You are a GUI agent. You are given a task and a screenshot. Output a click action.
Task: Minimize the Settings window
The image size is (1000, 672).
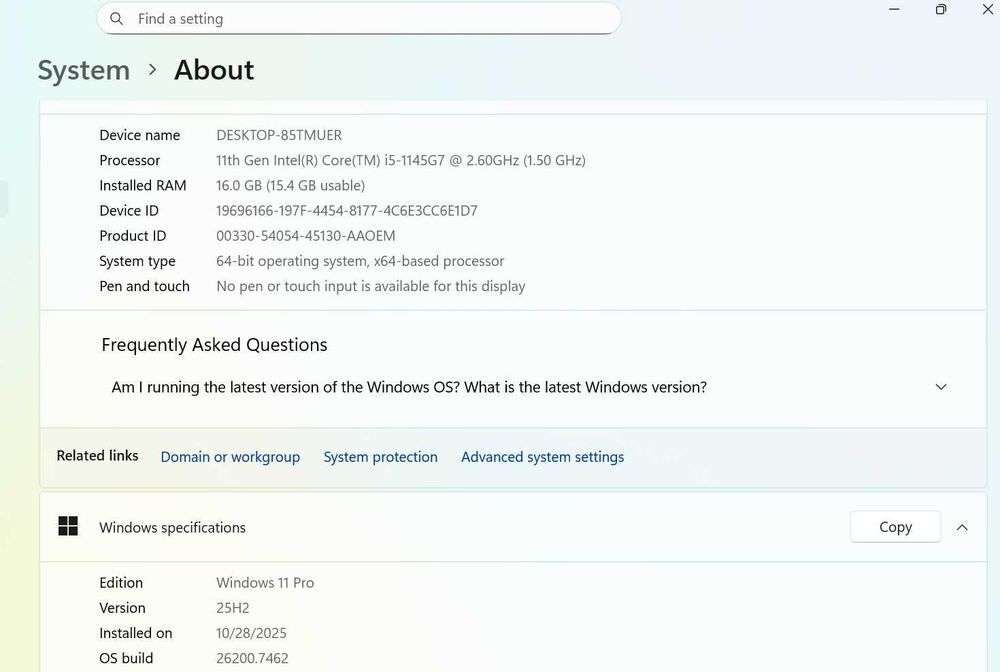(894, 10)
